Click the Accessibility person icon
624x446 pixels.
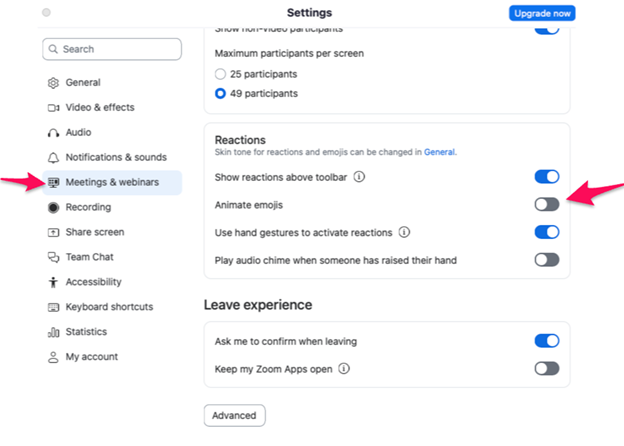[53, 283]
